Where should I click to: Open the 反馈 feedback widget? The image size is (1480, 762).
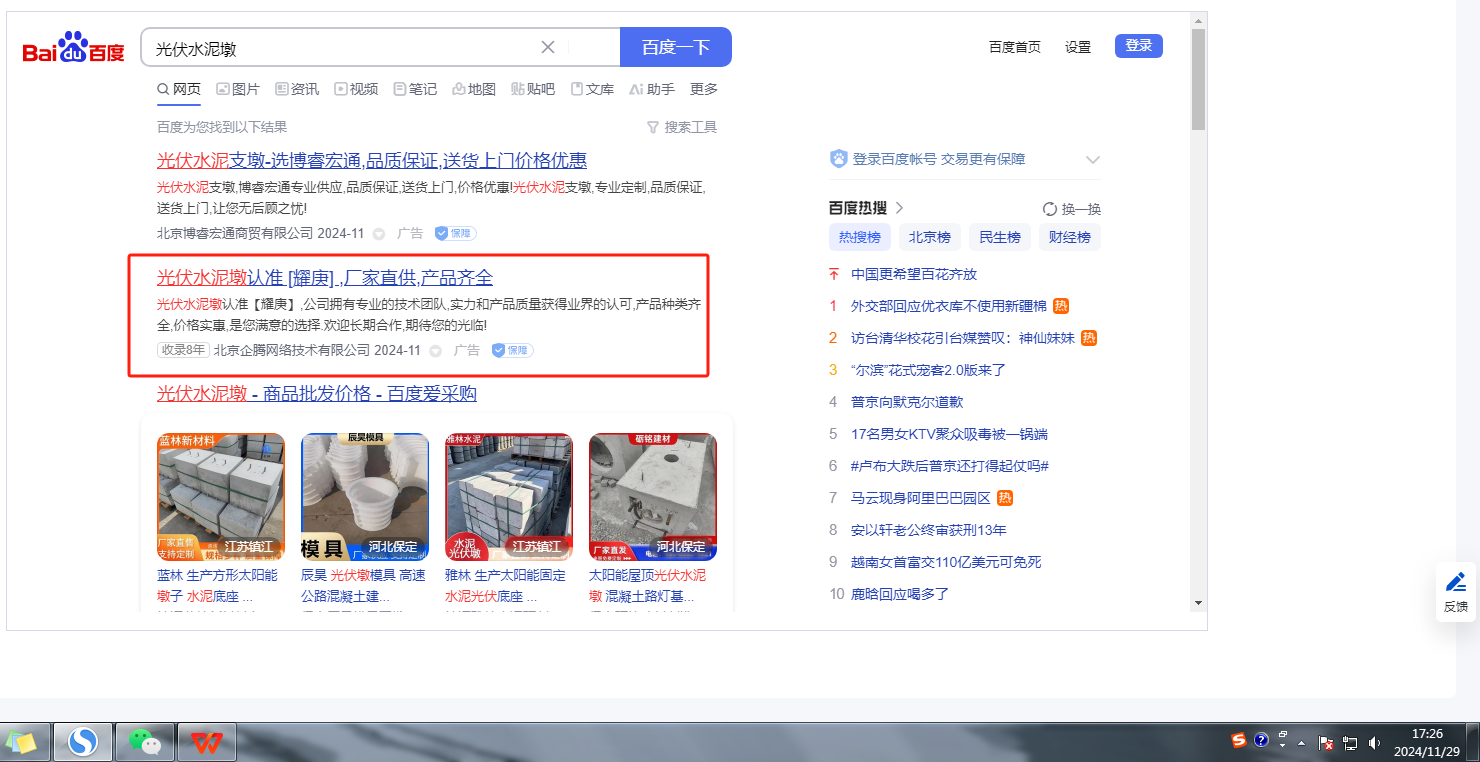coord(1456,592)
